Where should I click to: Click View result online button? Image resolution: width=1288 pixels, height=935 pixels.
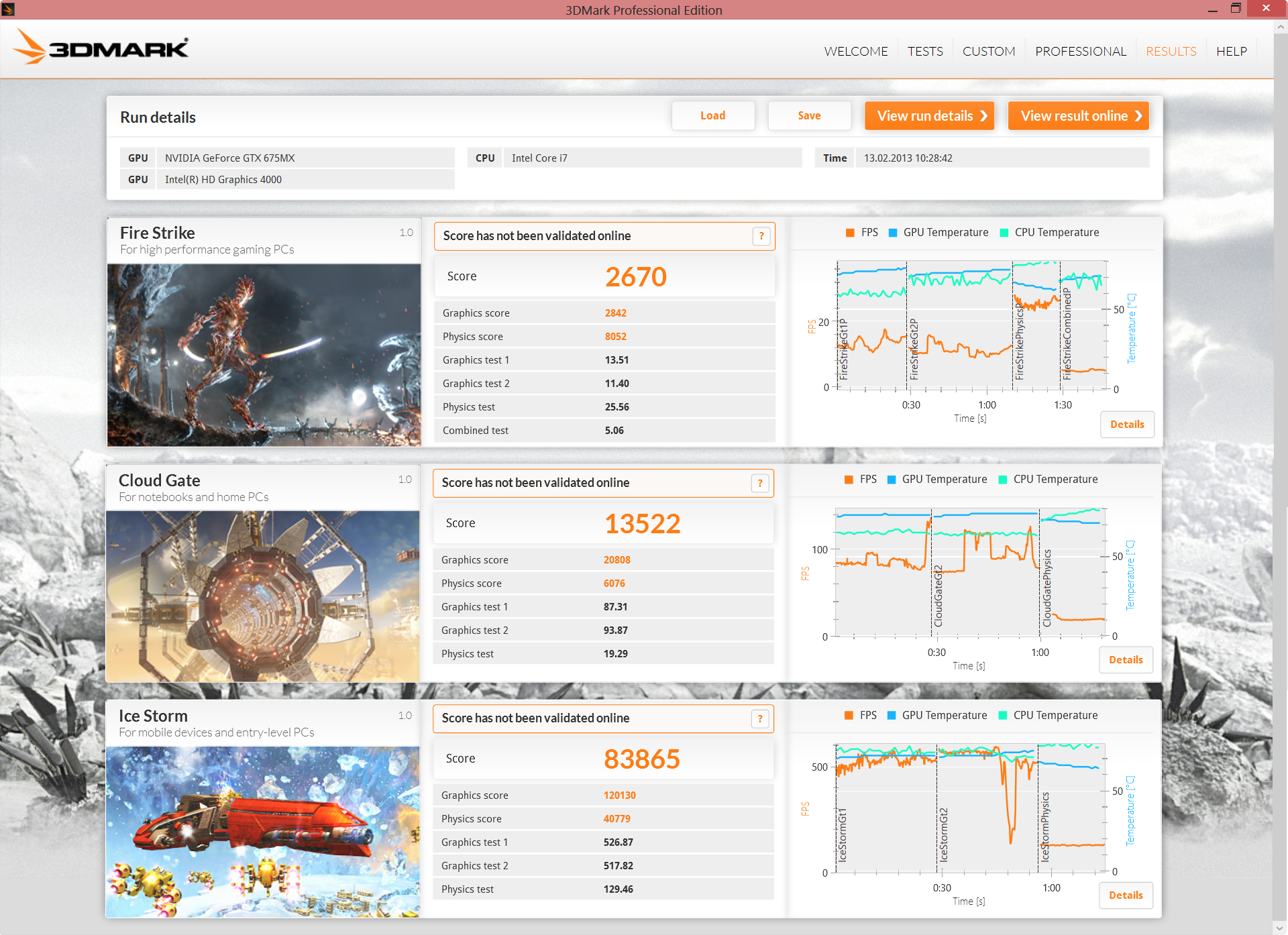(1078, 115)
